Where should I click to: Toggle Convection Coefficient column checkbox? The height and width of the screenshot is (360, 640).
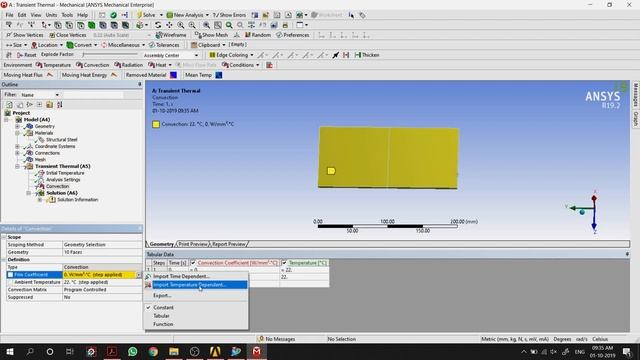(193, 263)
